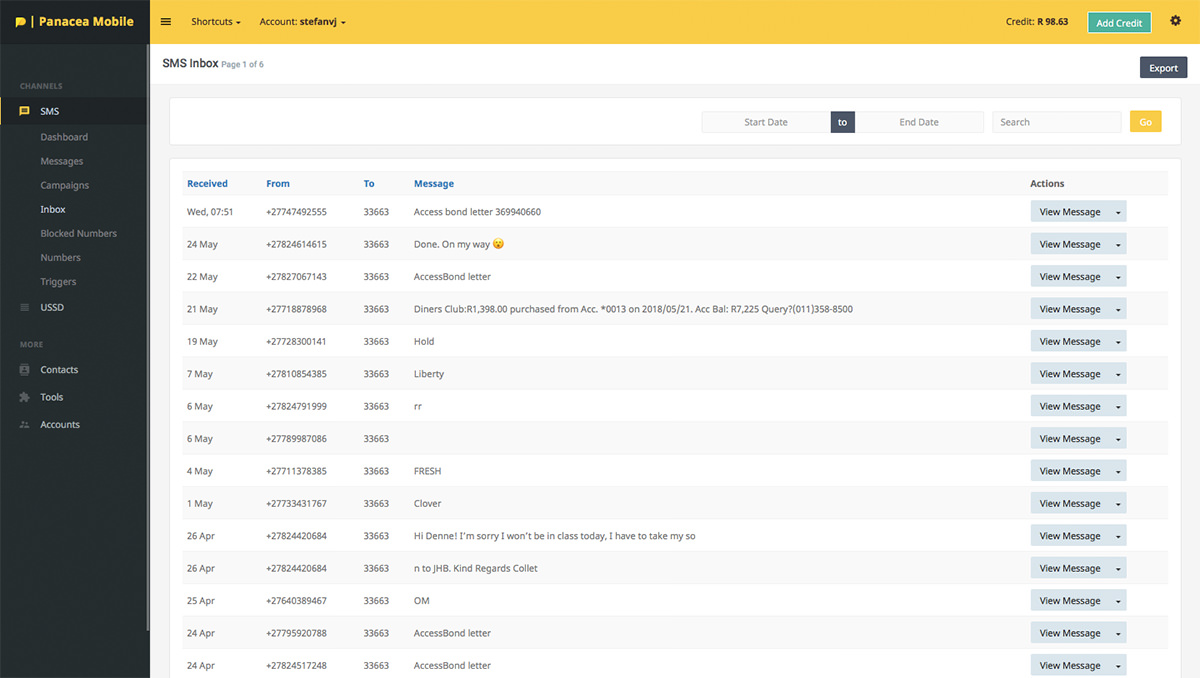Click the Panacea Mobile logo
Screen dimensions: 1200x678
tap(75, 22)
